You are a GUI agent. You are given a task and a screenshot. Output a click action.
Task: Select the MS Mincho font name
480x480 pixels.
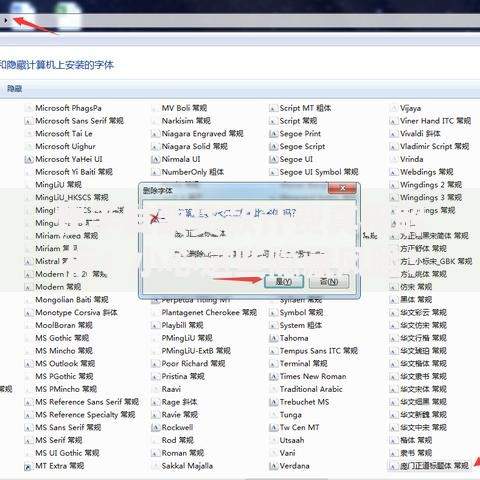tap(64, 351)
